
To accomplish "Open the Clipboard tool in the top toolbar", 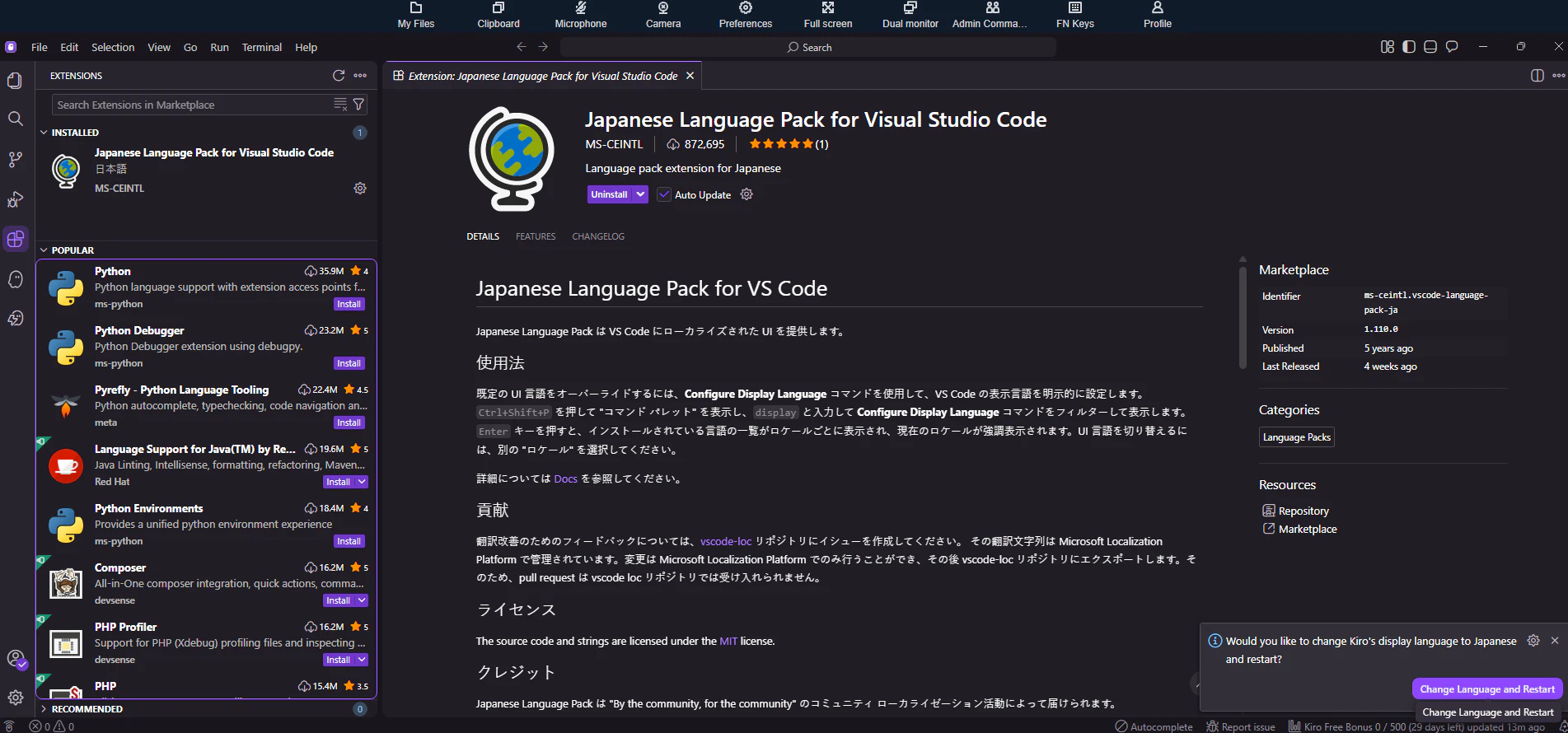I will [x=498, y=16].
